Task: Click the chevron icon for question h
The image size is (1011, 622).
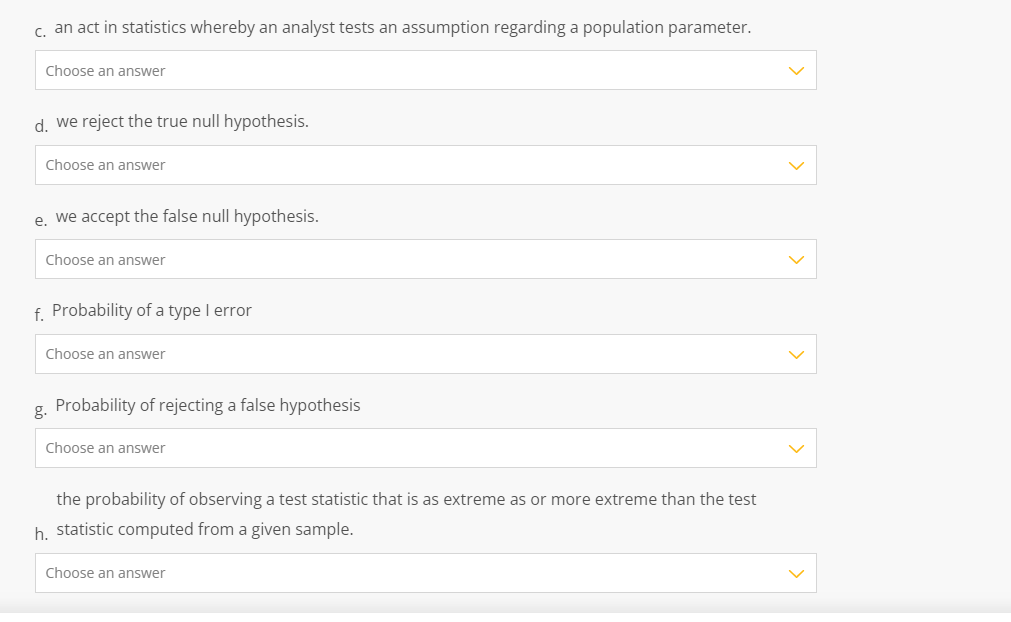Action: click(797, 573)
